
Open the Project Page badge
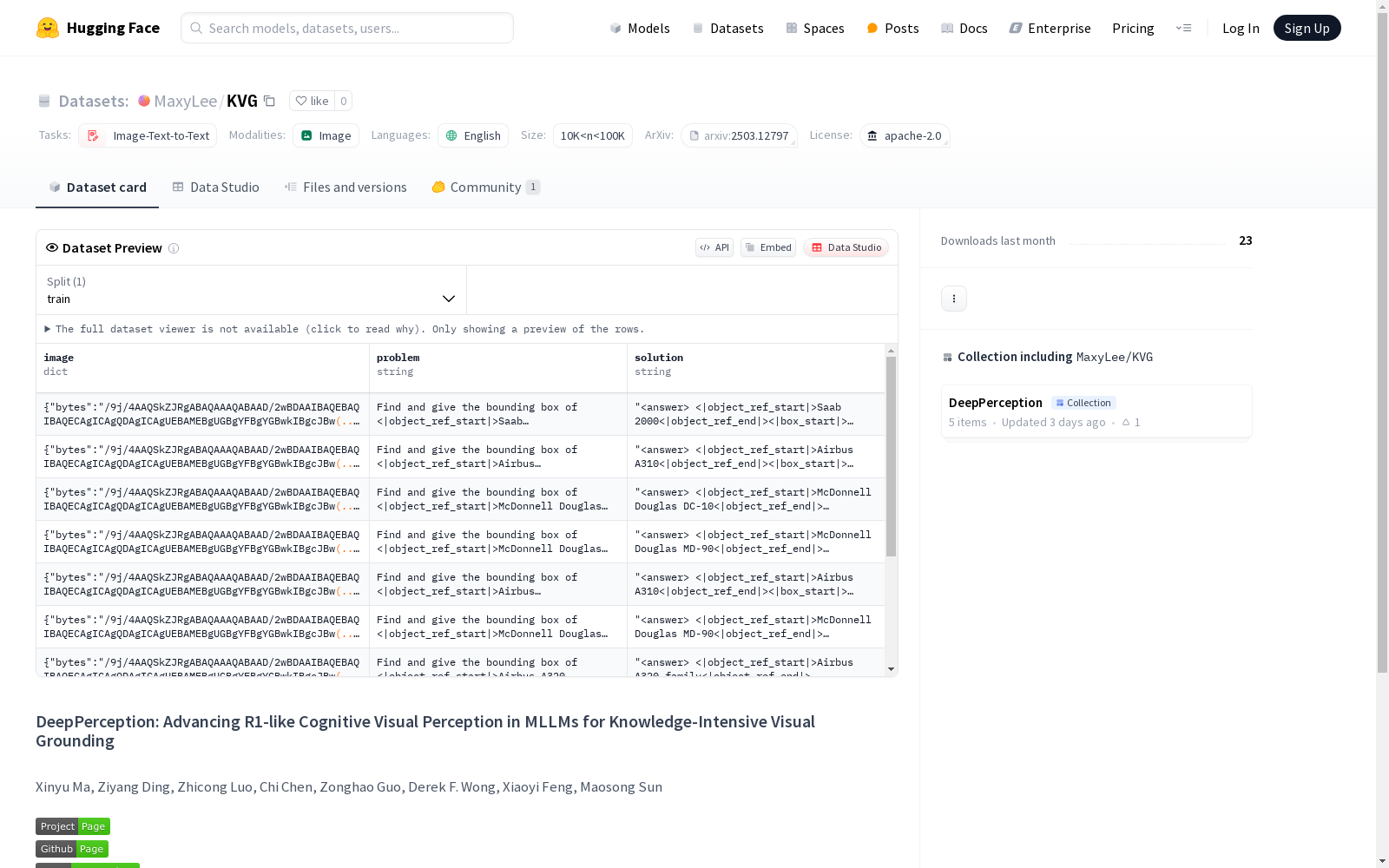coord(73,826)
